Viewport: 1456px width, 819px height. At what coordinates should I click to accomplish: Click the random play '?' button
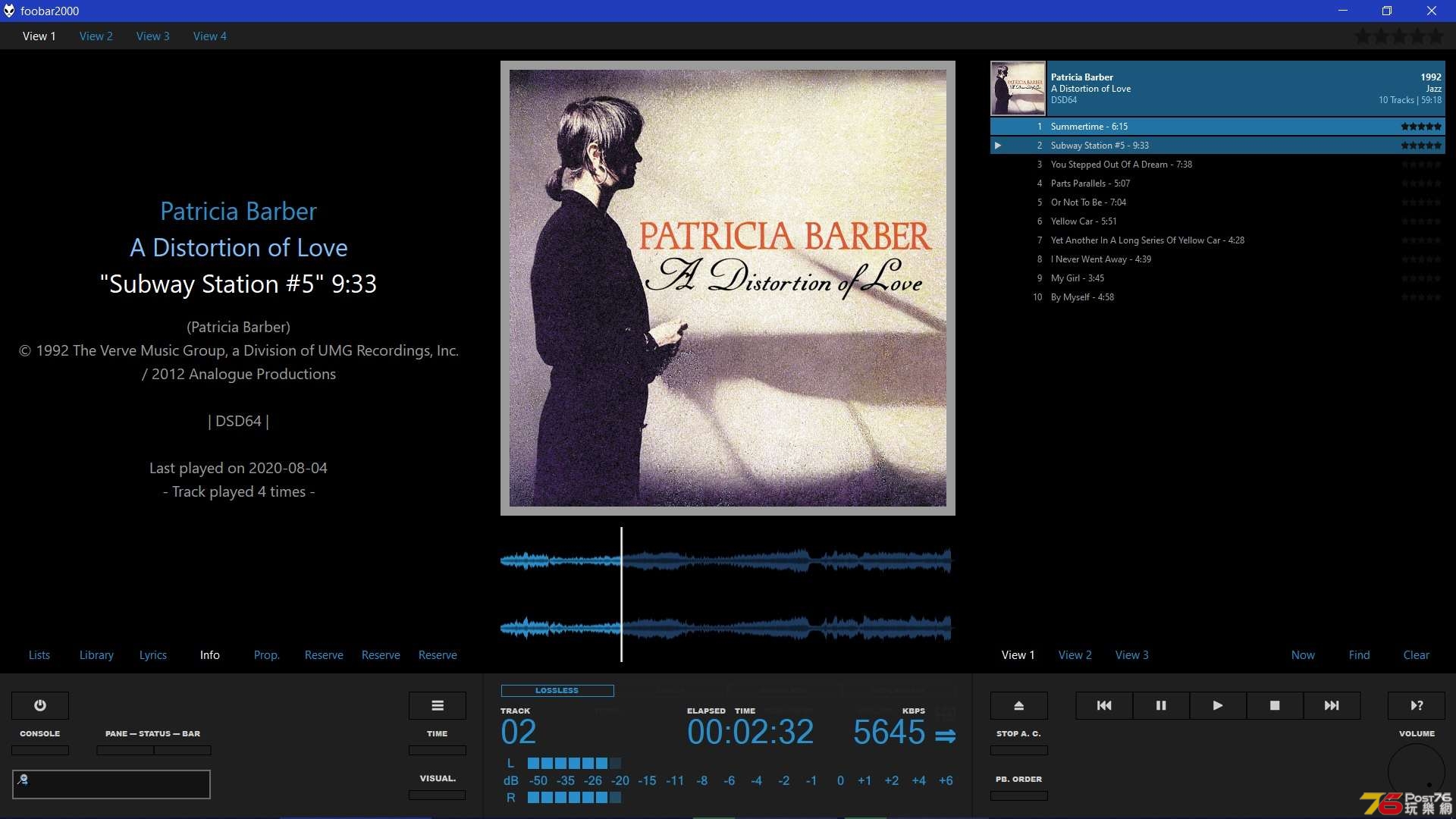click(x=1417, y=705)
